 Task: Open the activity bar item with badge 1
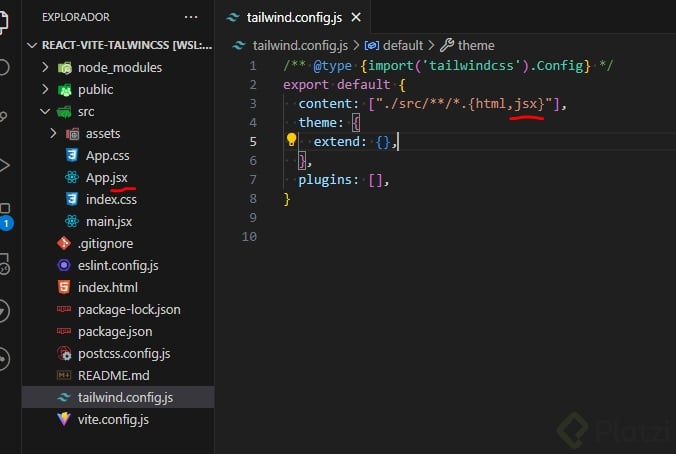(x=5, y=216)
